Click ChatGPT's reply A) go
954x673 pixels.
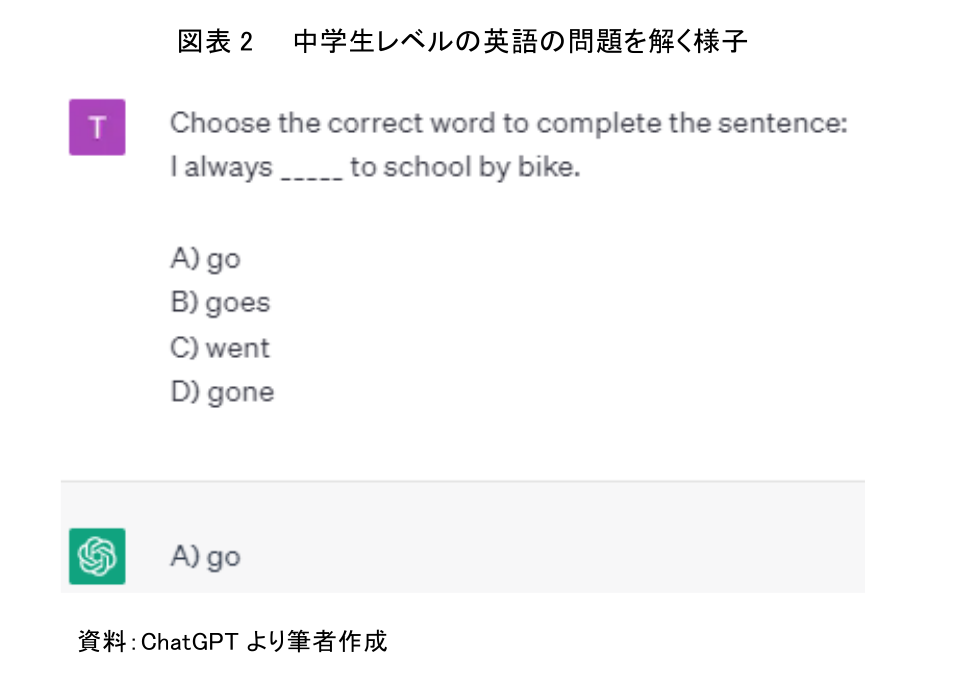(205, 556)
